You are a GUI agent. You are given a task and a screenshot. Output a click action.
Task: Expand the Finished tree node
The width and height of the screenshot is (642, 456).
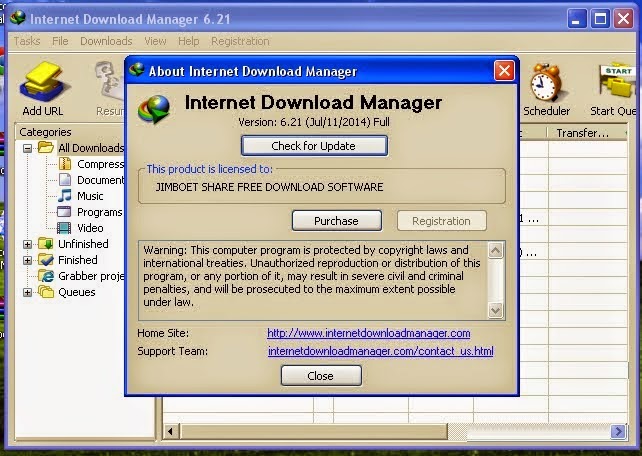pyautogui.click(x=27, y=260)
